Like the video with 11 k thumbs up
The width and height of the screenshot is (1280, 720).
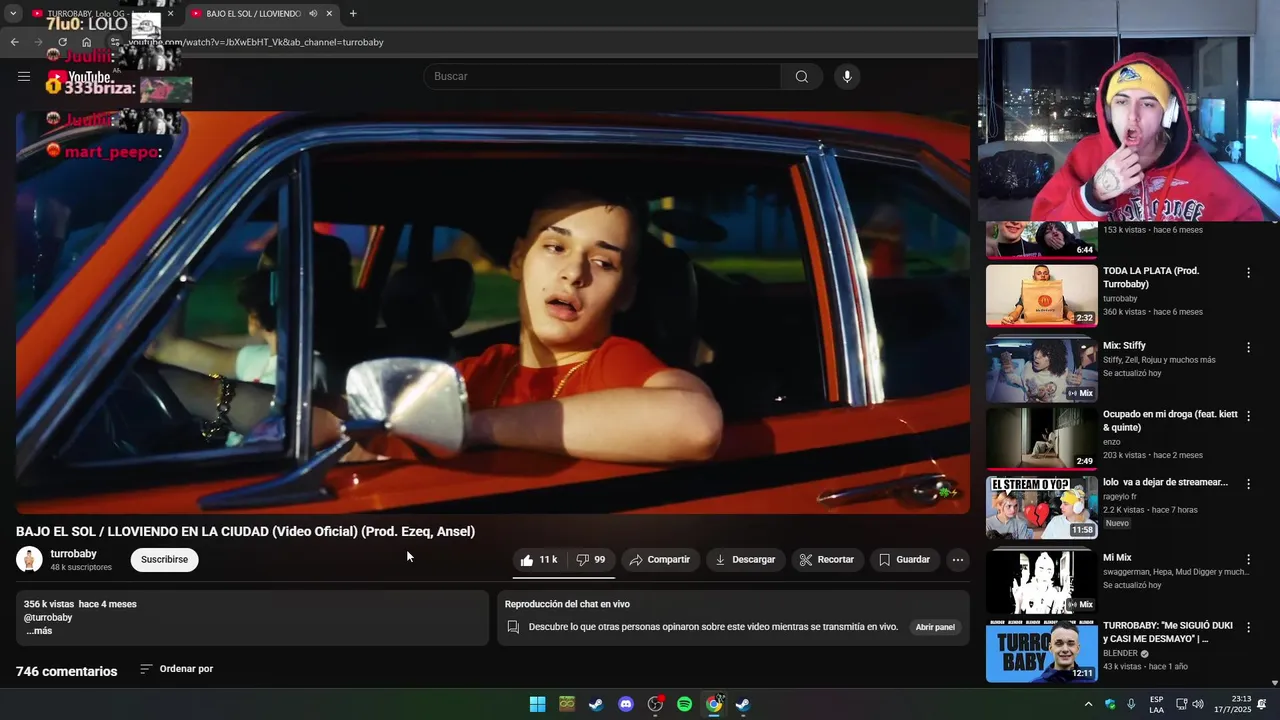coord(539,560)
